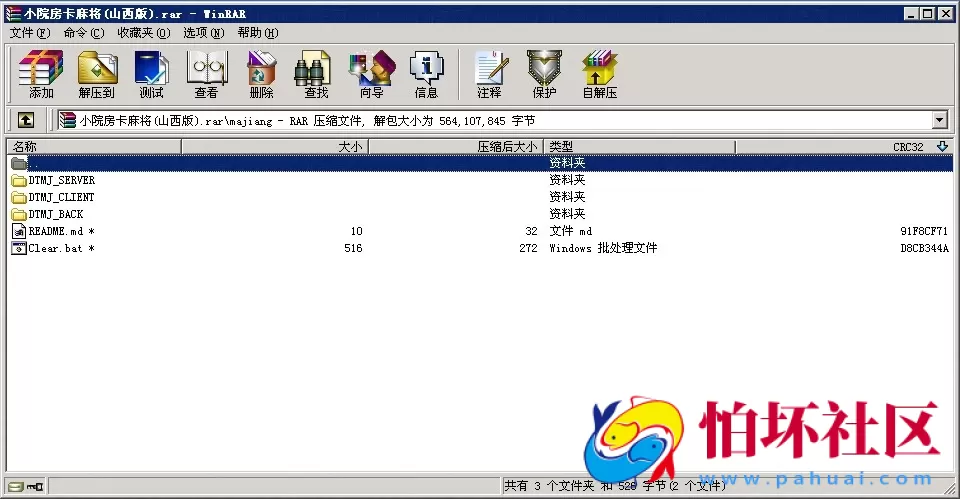The height and width of the screenshot is (499, 960).
Task: Select the README.md file icon
Action: point(19,231)
